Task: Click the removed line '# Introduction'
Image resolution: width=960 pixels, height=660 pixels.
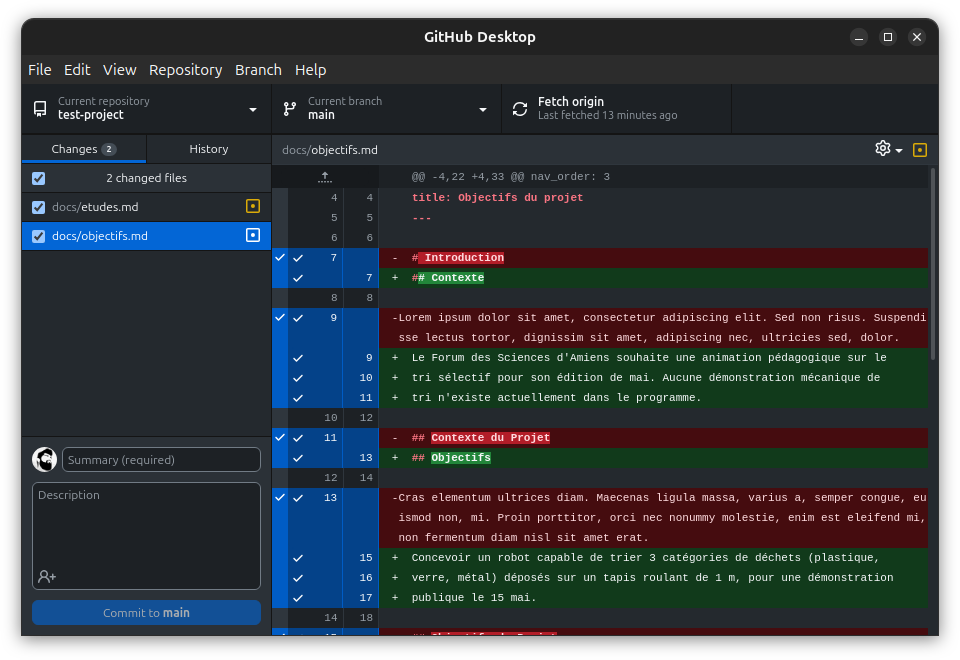Action: tap(653, 258)
